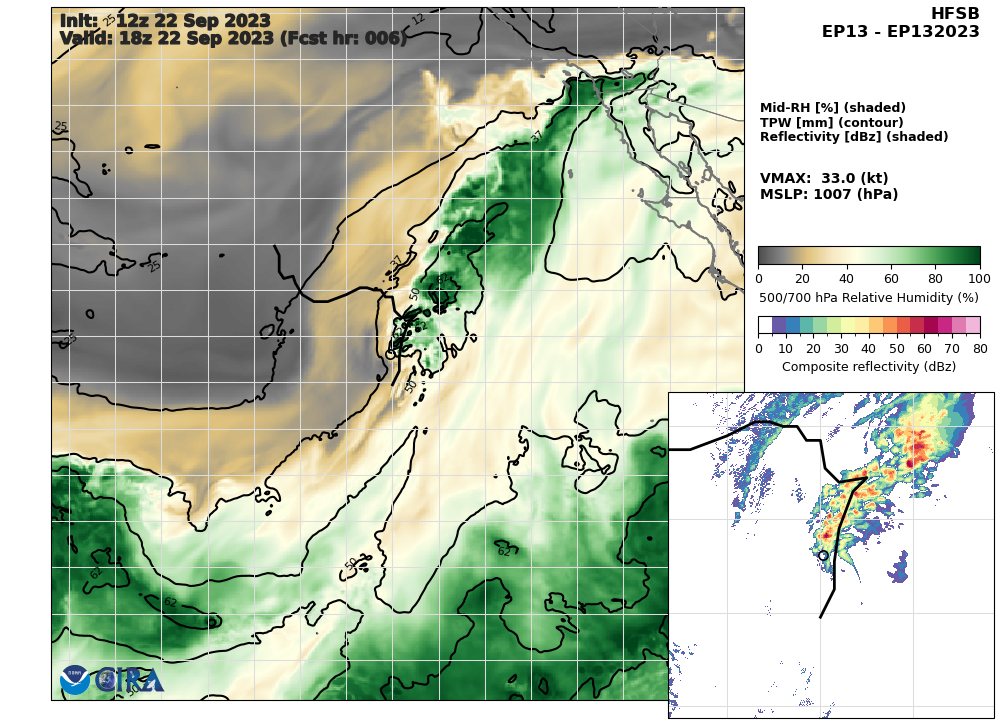Click the "Reflectivity [dBz] (shaded)" legend line
This screenshot has height=722, width=1000.
point(853,136)
